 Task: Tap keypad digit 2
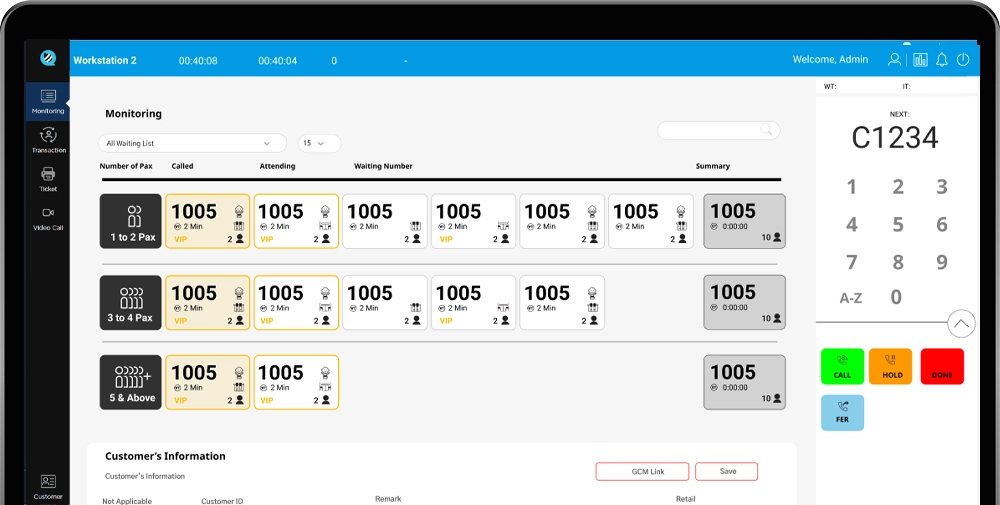[898, 187]
